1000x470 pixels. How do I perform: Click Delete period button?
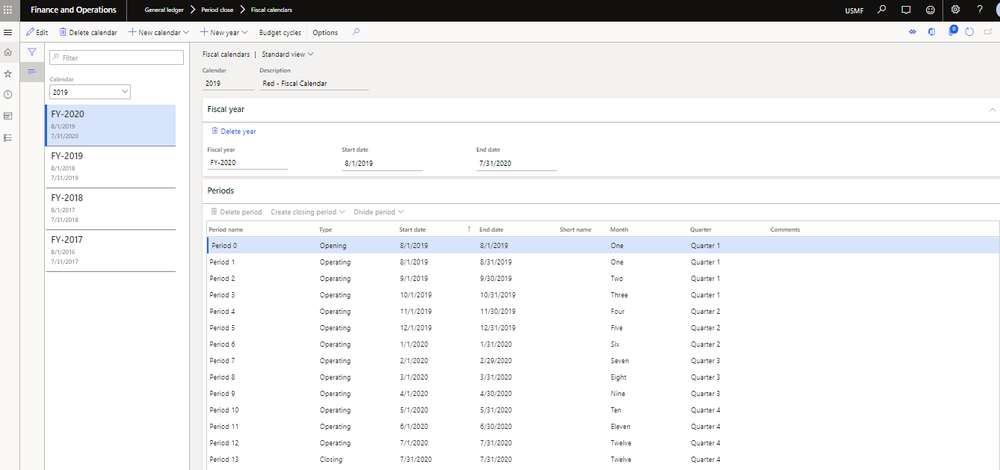point(236,212)
